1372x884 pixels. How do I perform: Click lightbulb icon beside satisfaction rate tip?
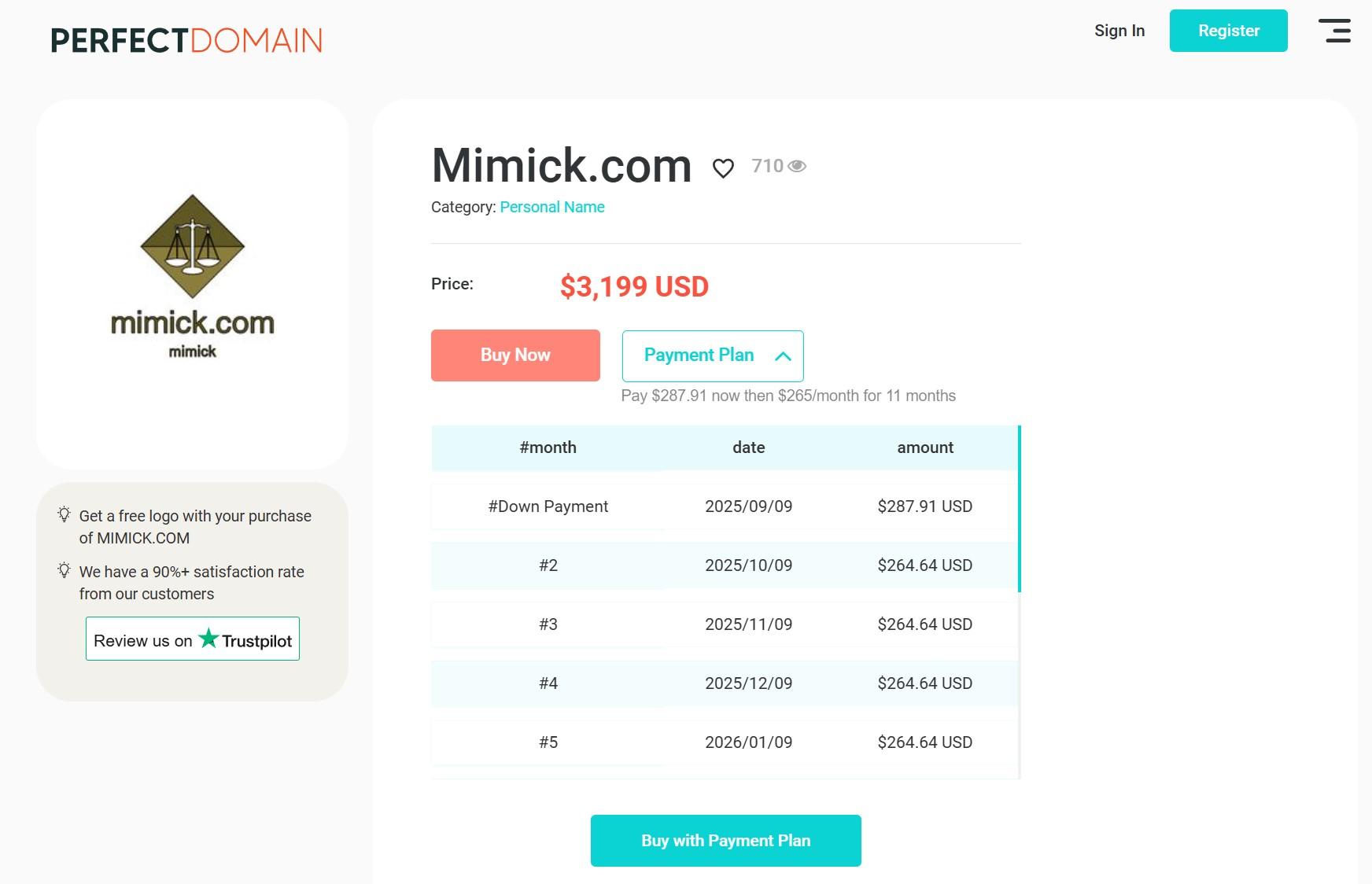pyautogui.click(x=65, y=571)
